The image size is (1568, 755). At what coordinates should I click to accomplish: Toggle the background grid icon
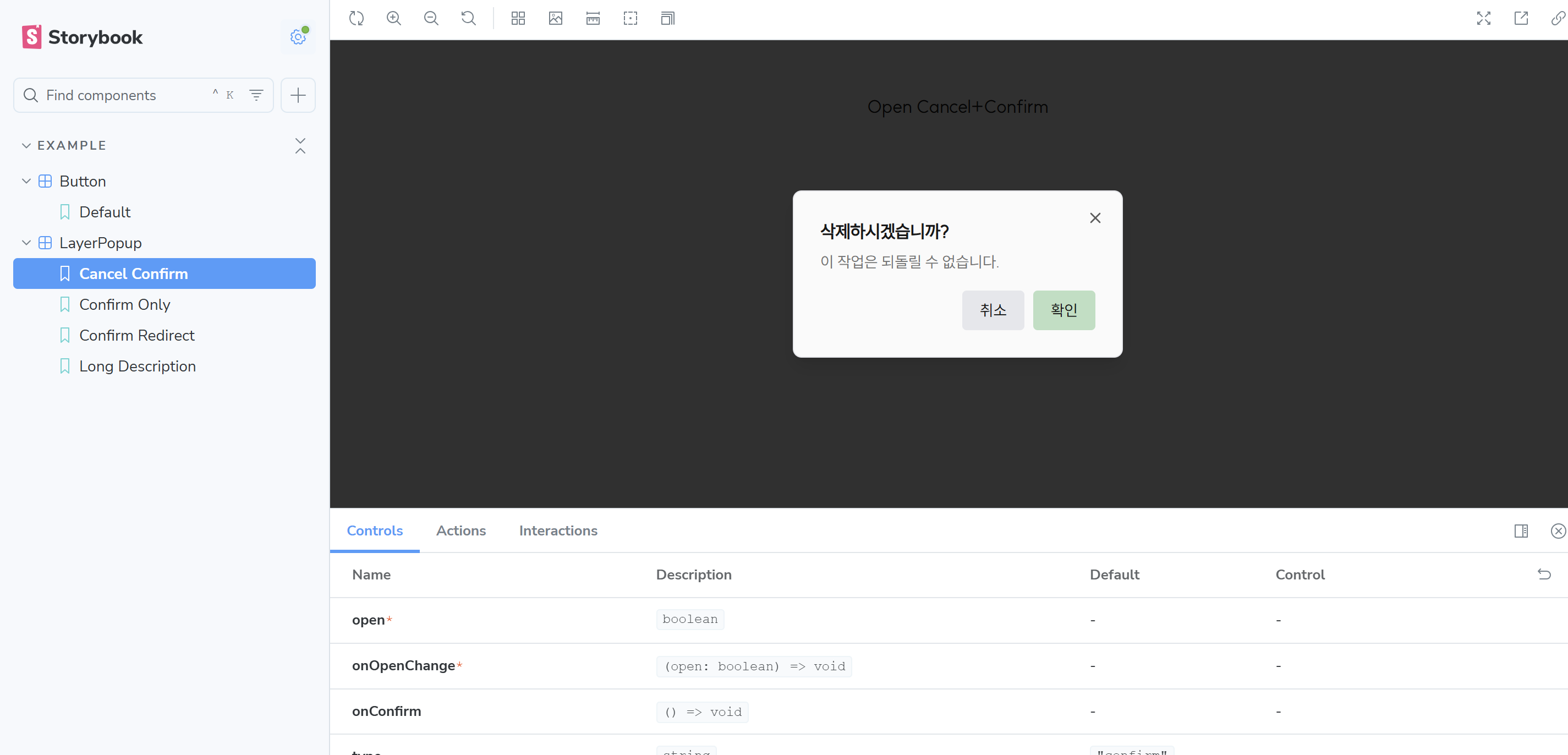coord(518,18)
